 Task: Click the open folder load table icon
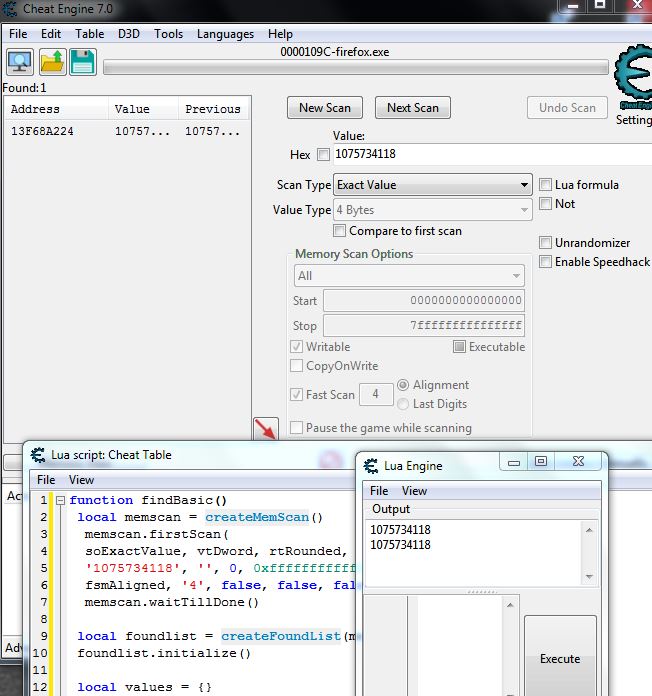[51, 63]
